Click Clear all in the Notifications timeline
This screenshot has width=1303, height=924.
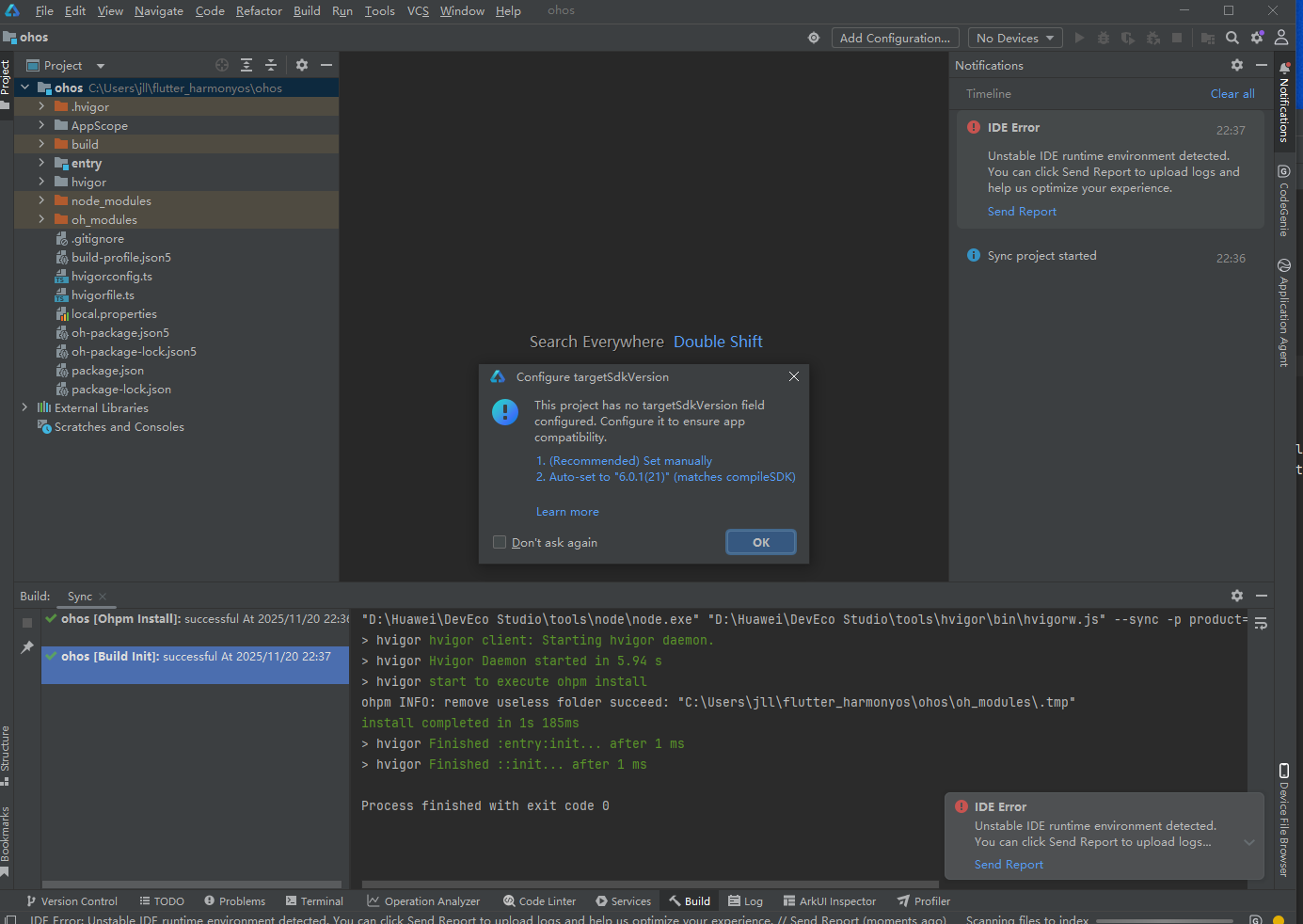[1232, 94]
